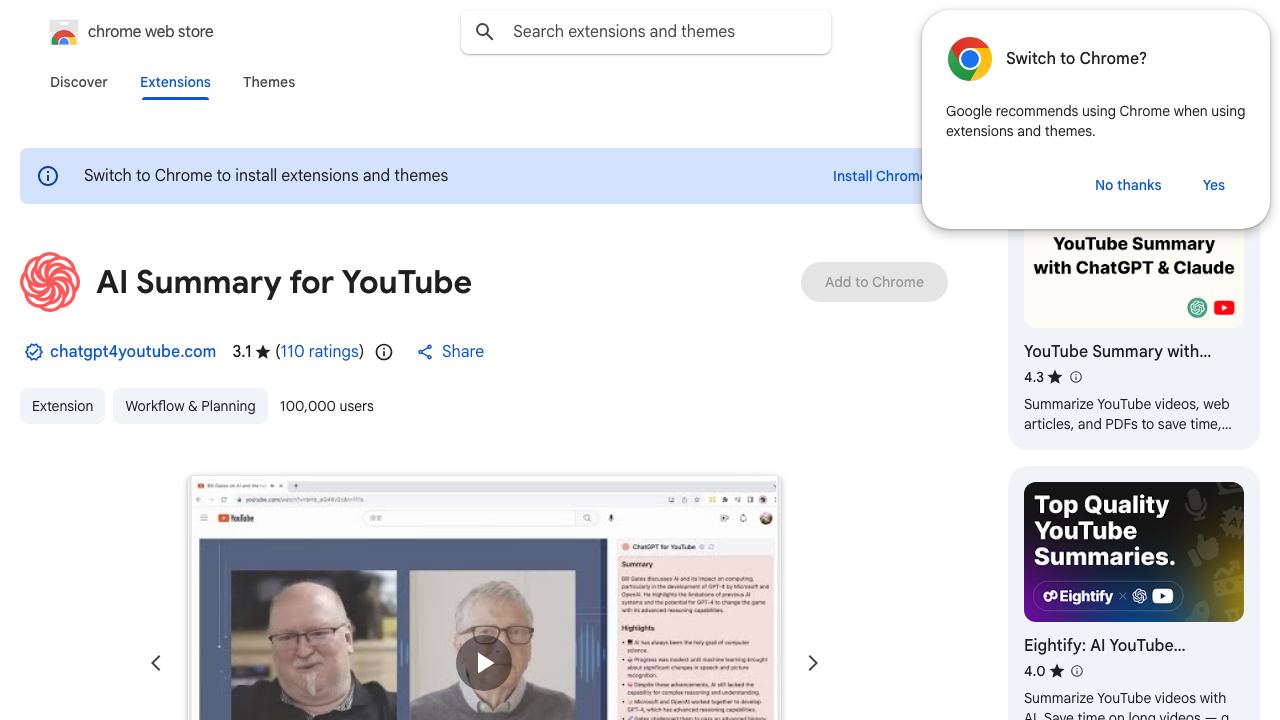Click the Search extensions and themes field

646,32
